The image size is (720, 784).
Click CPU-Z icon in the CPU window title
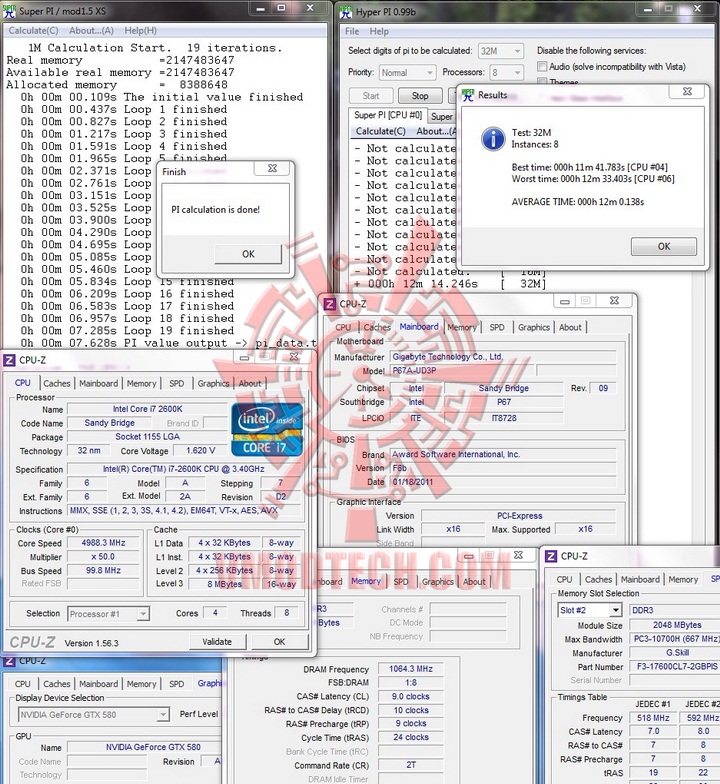[10, 360]
